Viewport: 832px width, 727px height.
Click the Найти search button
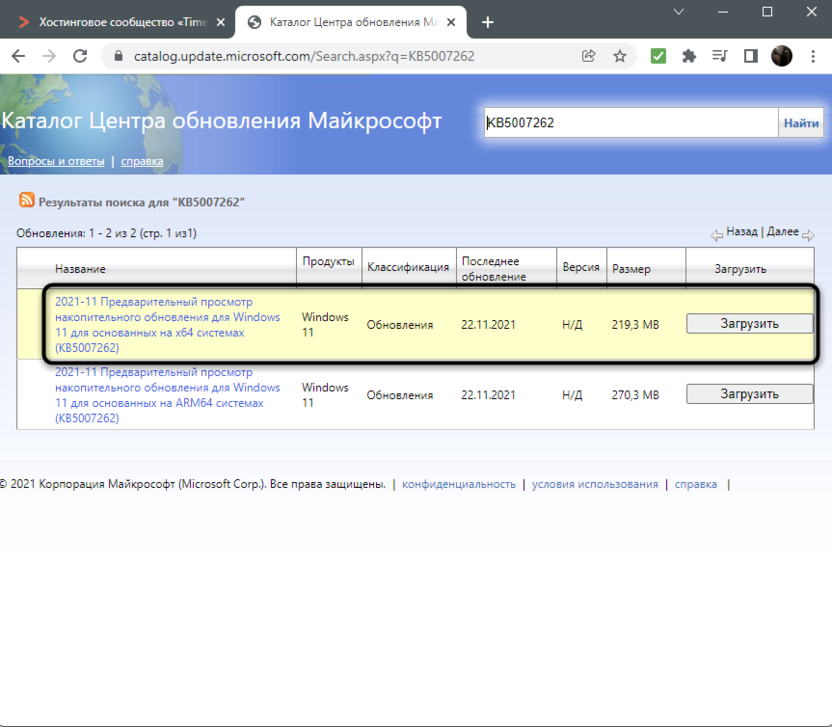click(800, 121)
